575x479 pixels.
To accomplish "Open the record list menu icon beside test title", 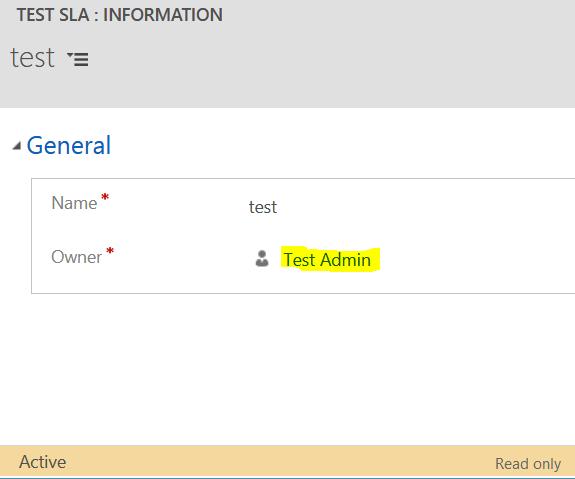I will pos(78,59).
